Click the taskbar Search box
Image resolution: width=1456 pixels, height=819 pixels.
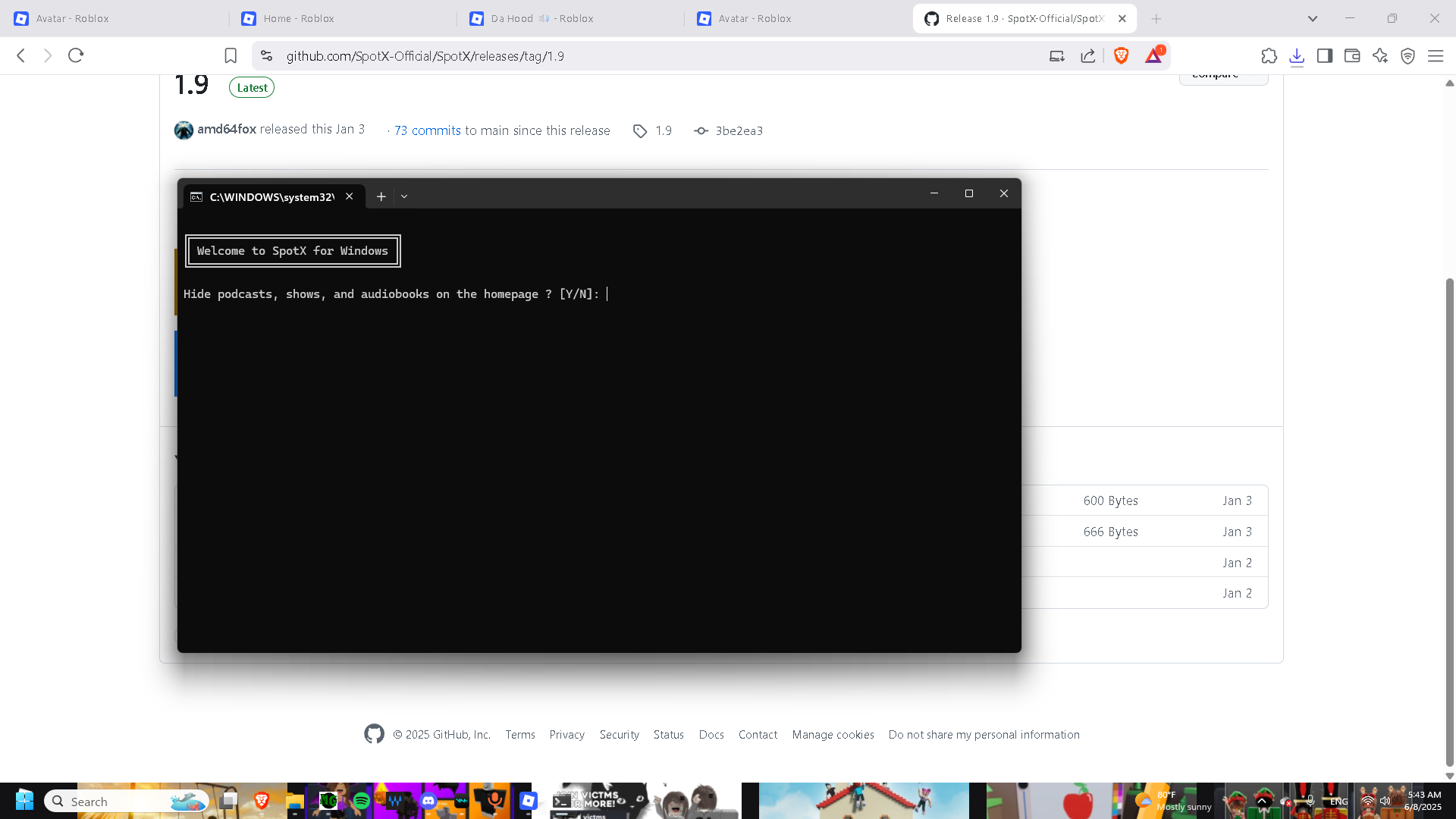126,802
